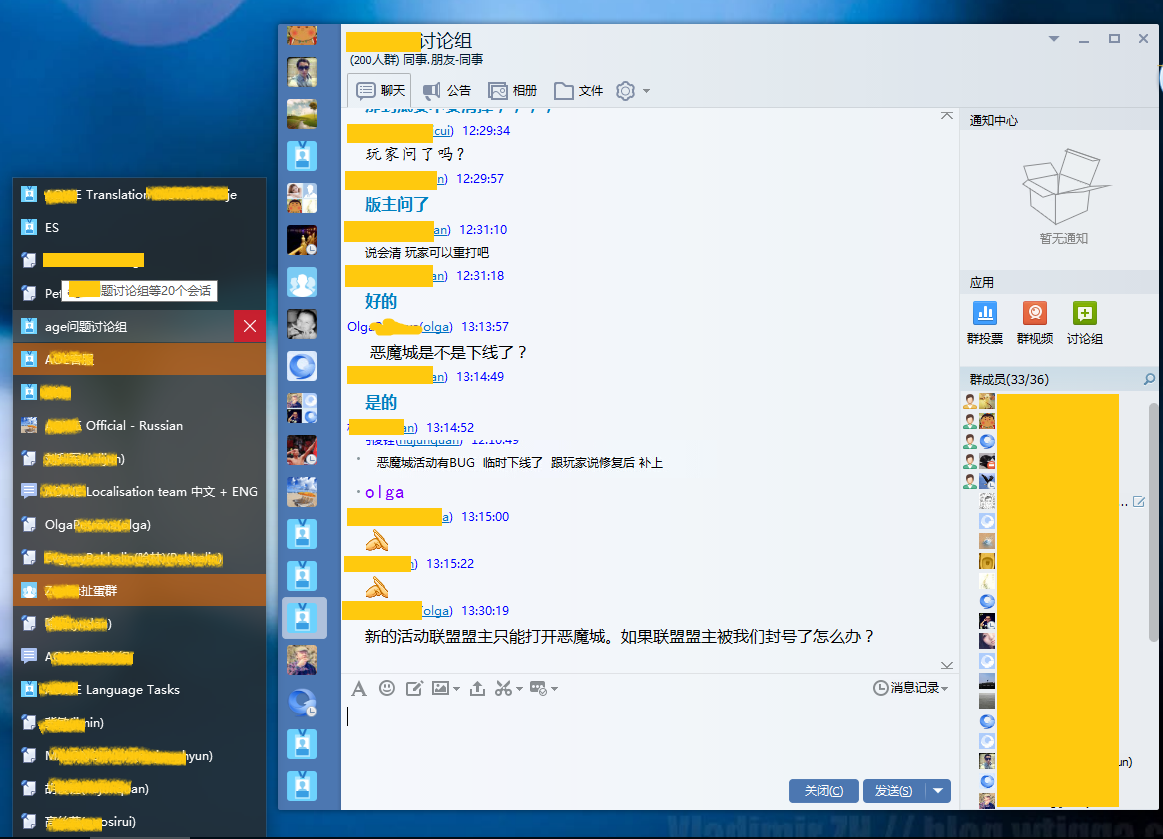Open the Language Tasks conversation
This screenshot has width=1163, height=839.
pyautogui.click(x=139, y=690)
